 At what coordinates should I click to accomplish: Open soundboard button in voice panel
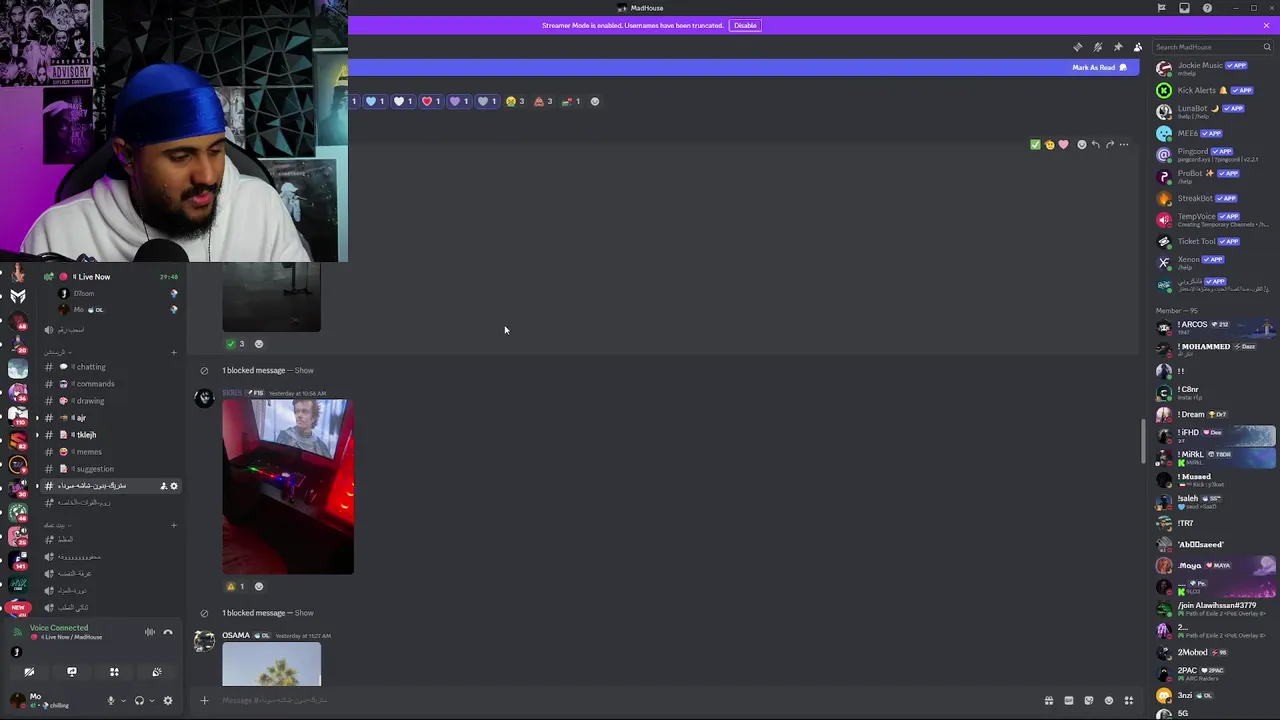click(x=157, y=672)
